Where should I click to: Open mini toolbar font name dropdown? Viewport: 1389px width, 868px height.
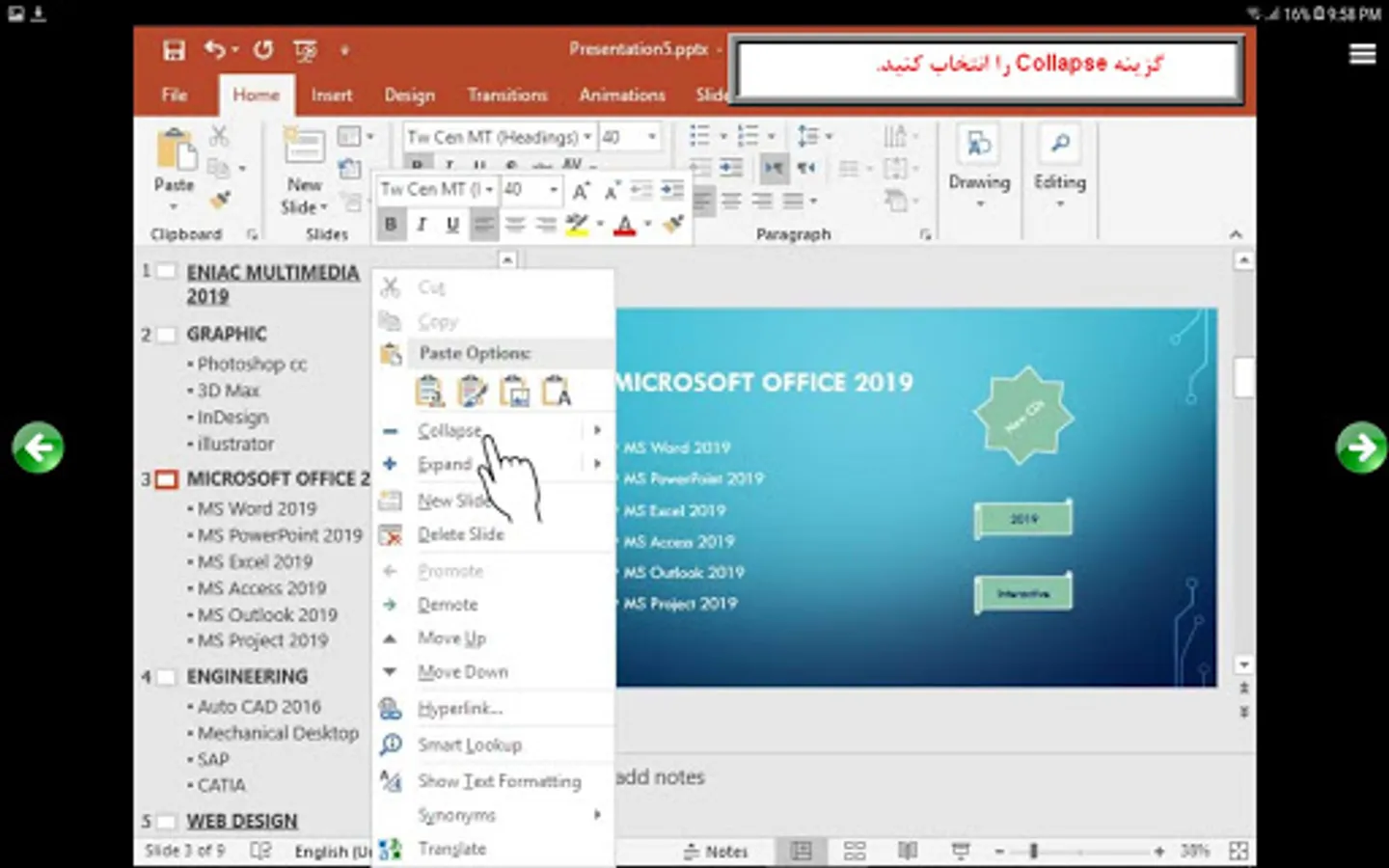(x=489, y=190)
